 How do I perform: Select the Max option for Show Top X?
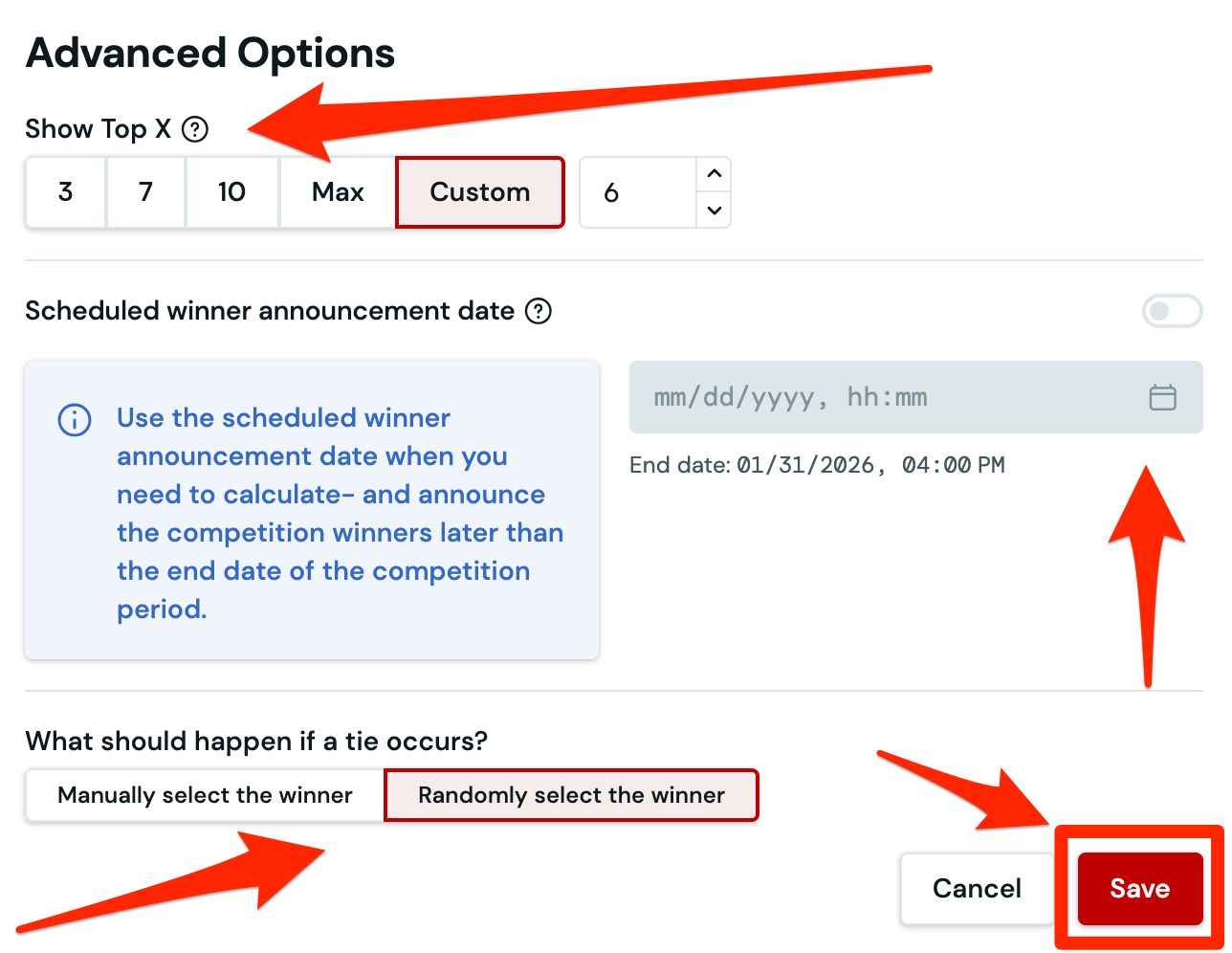click(x=338, y=192)
